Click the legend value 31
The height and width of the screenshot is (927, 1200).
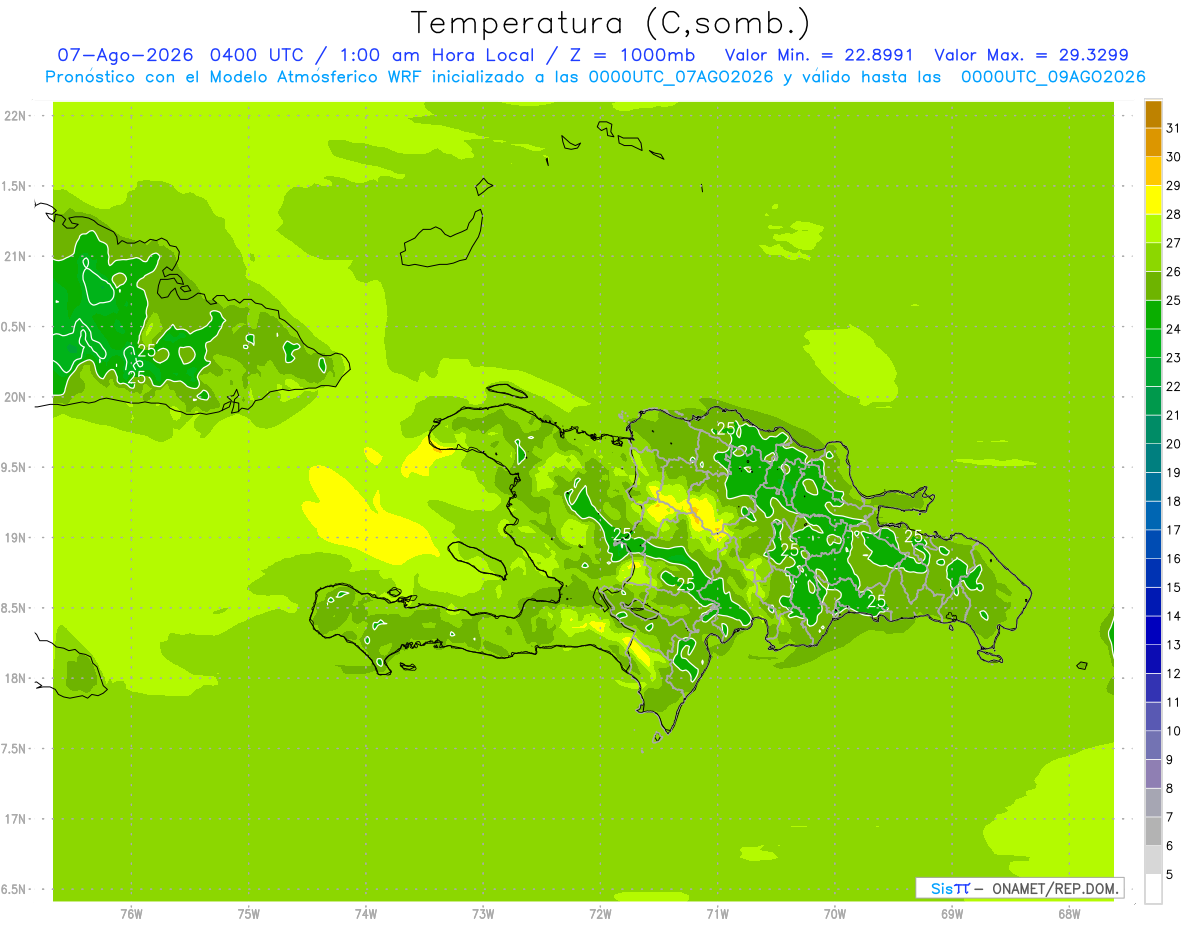[x=1173, y=128]
